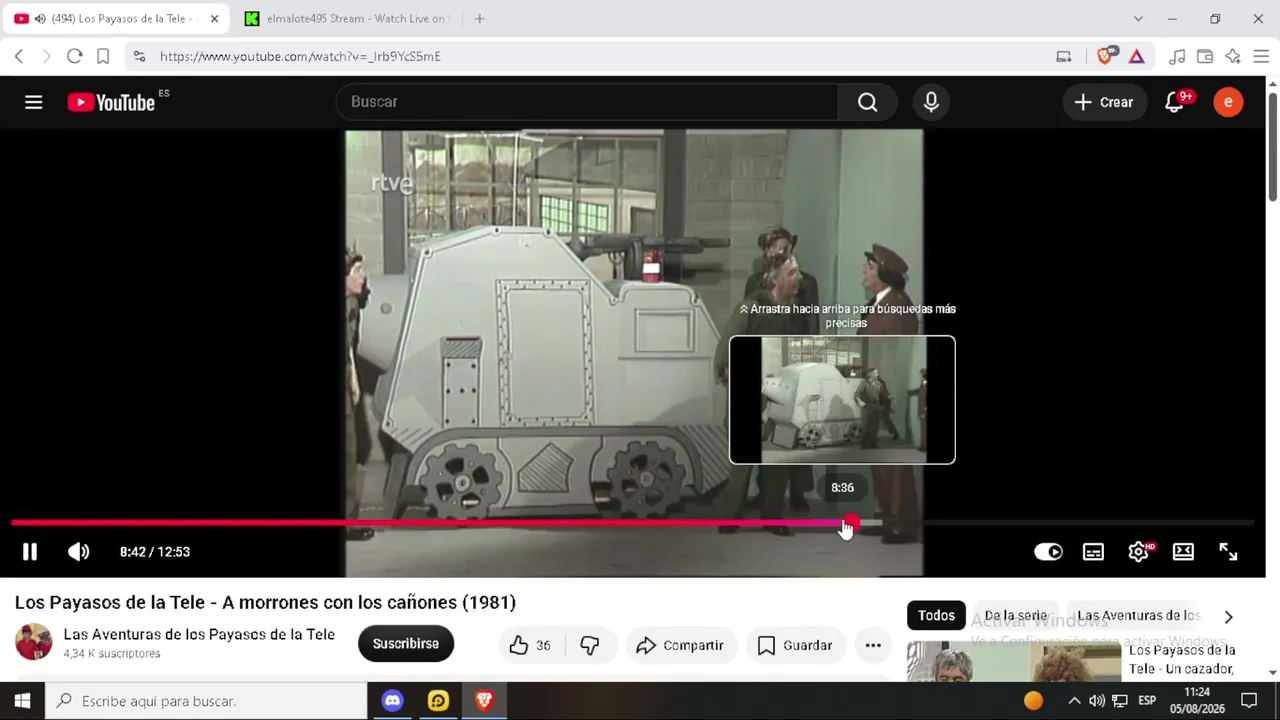Open the Brave Wallet icon
Screen dimensions: 1280x720
click(1205, 57)
